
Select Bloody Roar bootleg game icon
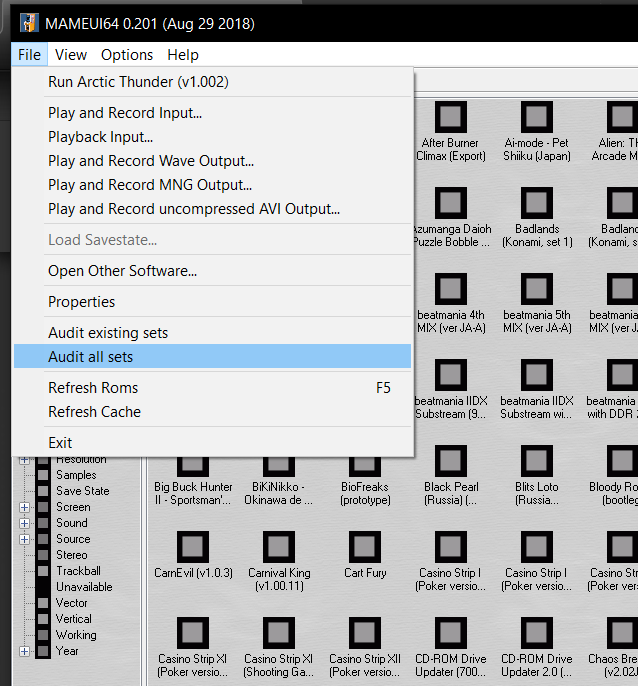click(x=622, y=462)
